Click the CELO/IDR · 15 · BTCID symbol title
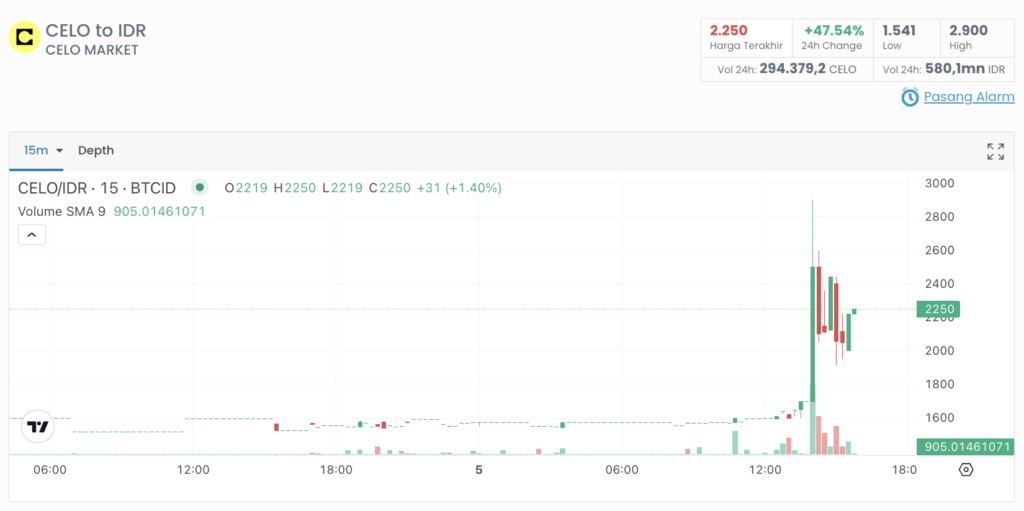This screenshot has height=511, width=1024. [97, 188]
